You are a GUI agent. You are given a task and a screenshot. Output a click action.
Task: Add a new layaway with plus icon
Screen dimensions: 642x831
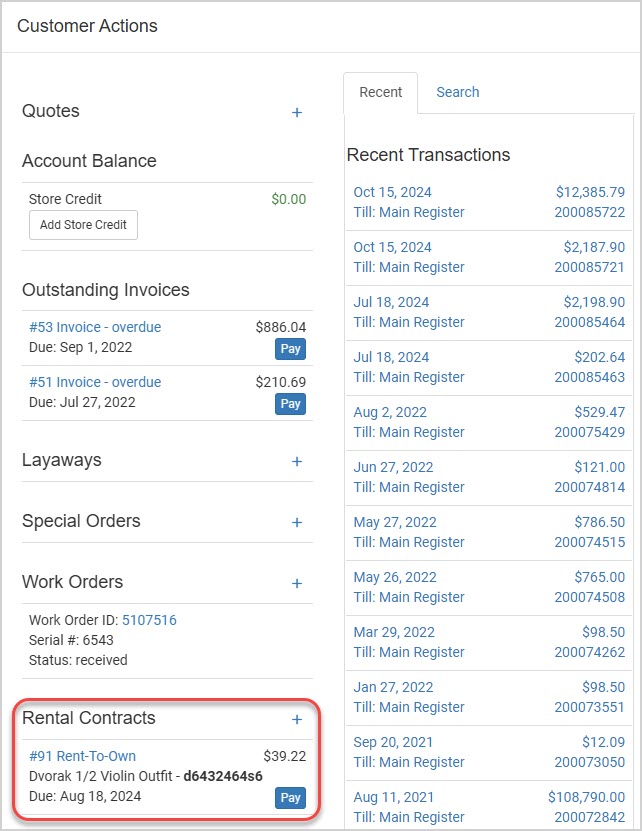click(297, 462)
